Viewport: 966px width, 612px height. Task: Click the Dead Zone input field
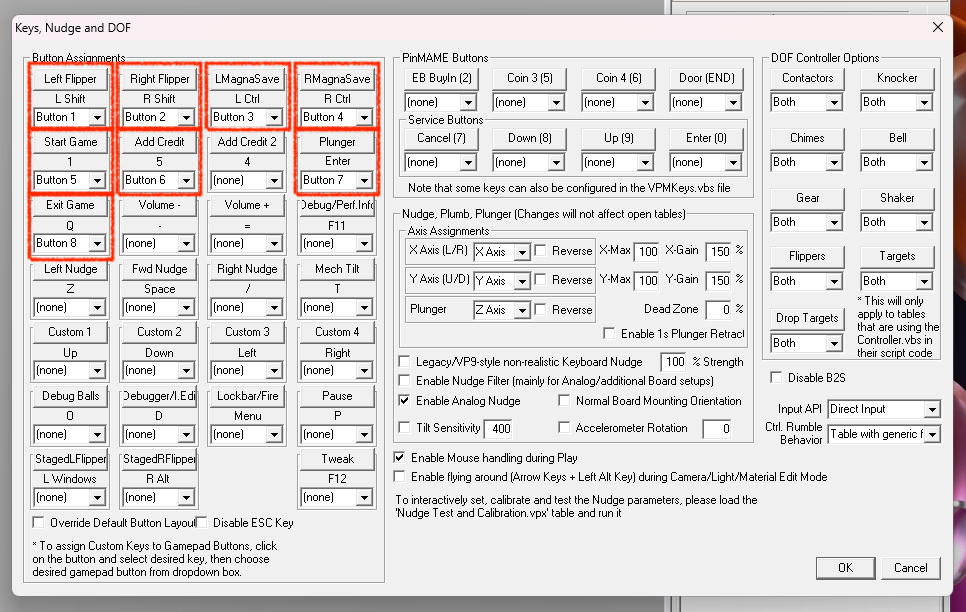[x=718, y=310]
